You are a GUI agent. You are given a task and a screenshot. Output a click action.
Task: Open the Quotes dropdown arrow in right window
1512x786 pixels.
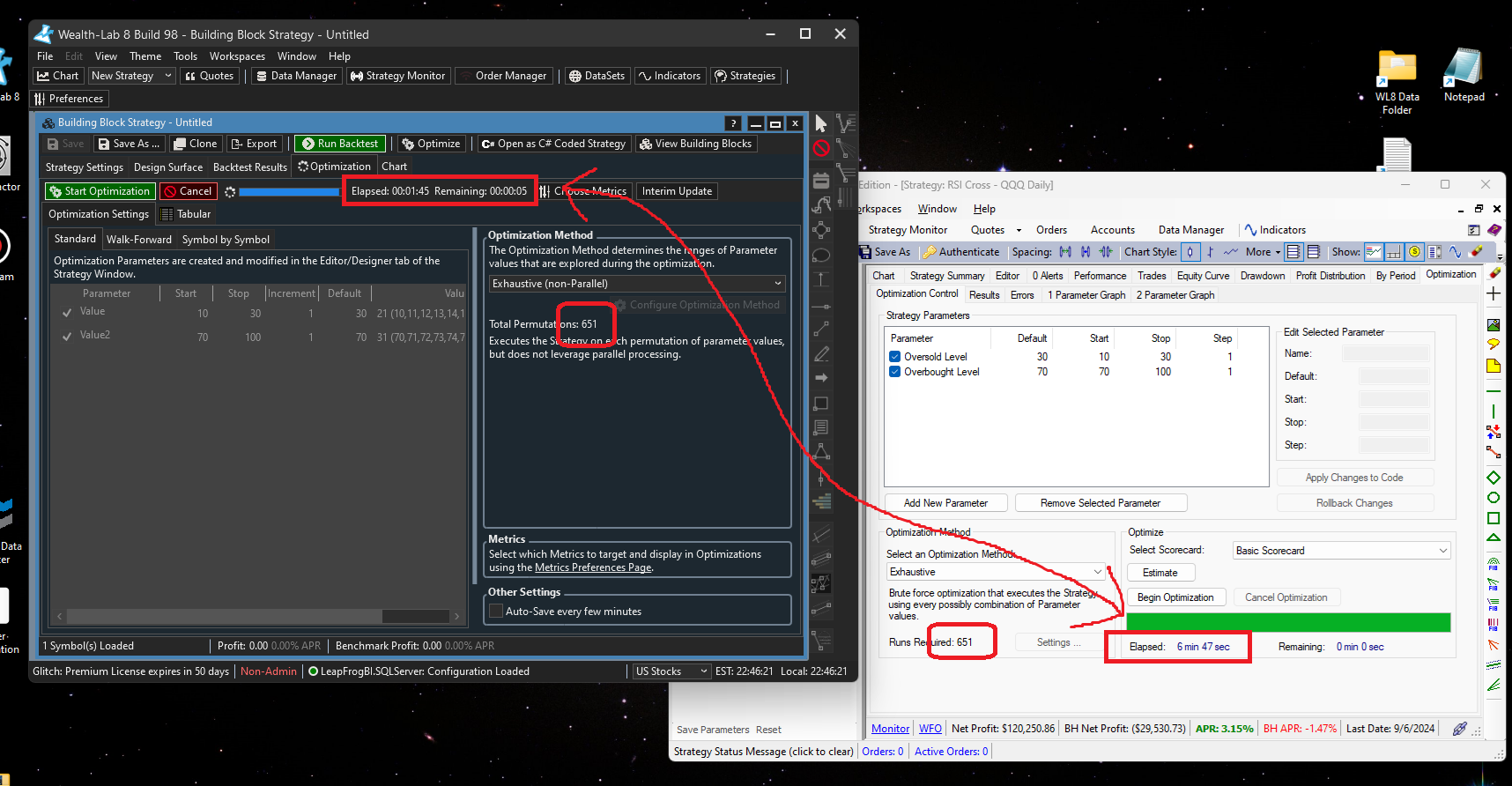1019,230
